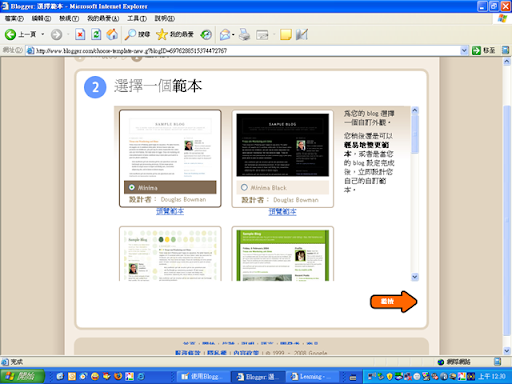The image size is (512, 384).
Task: Open the File (檔案) menu
Action: click(14, 18)
